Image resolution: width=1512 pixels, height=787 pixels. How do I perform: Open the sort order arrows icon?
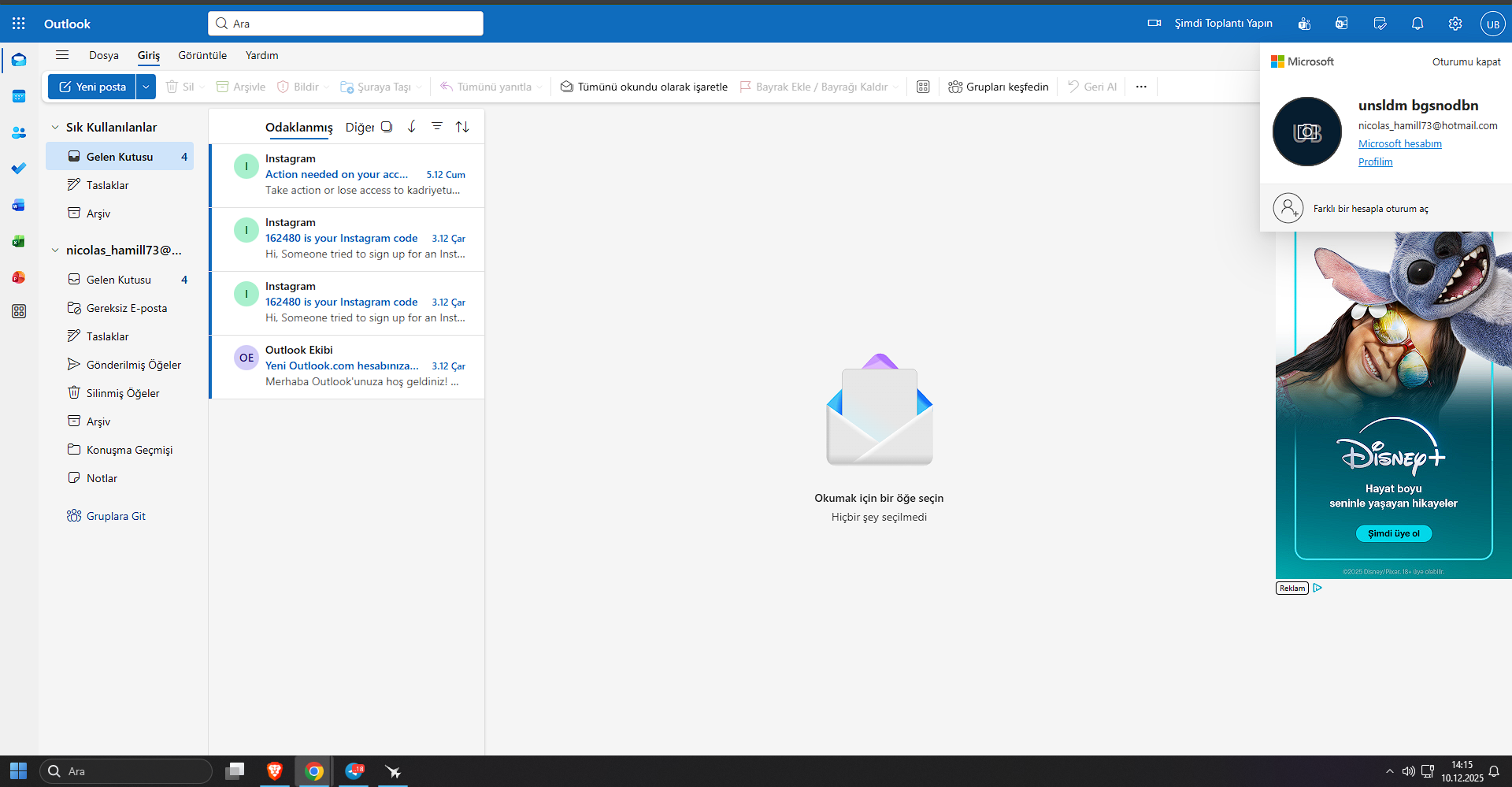tap(462, 127)
